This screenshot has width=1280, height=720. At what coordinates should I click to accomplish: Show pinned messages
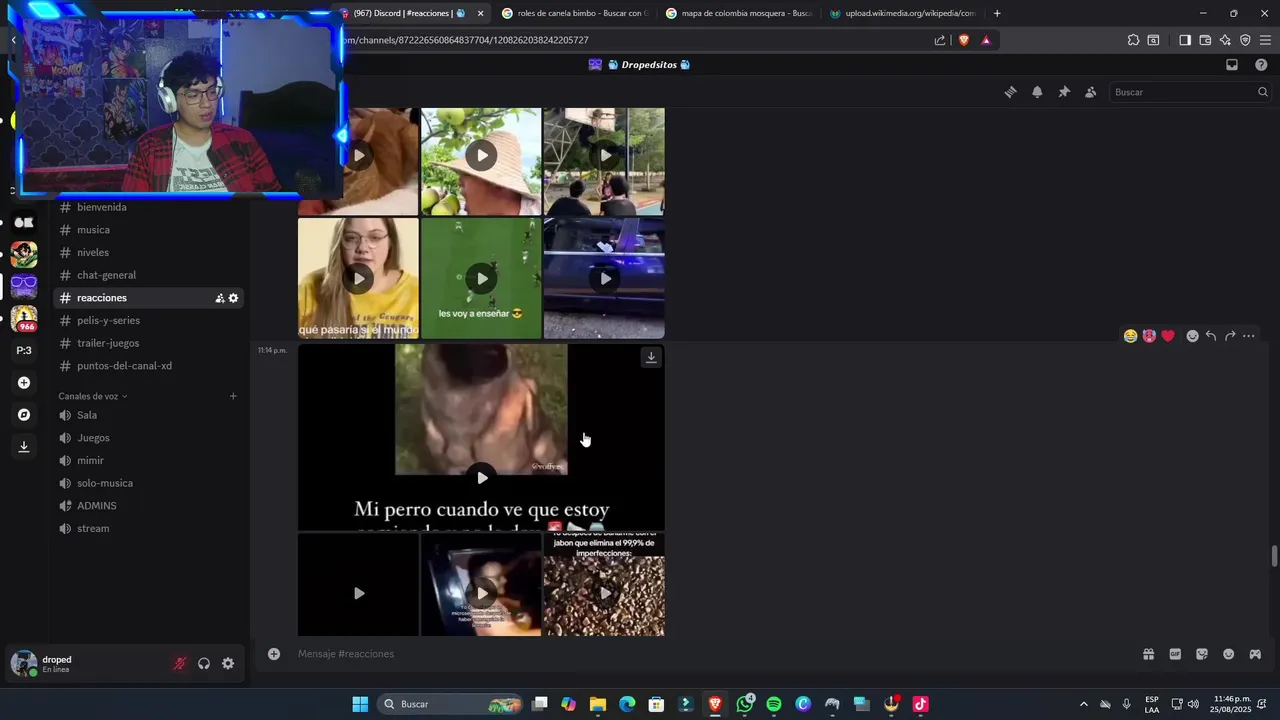coord(1064,92)
